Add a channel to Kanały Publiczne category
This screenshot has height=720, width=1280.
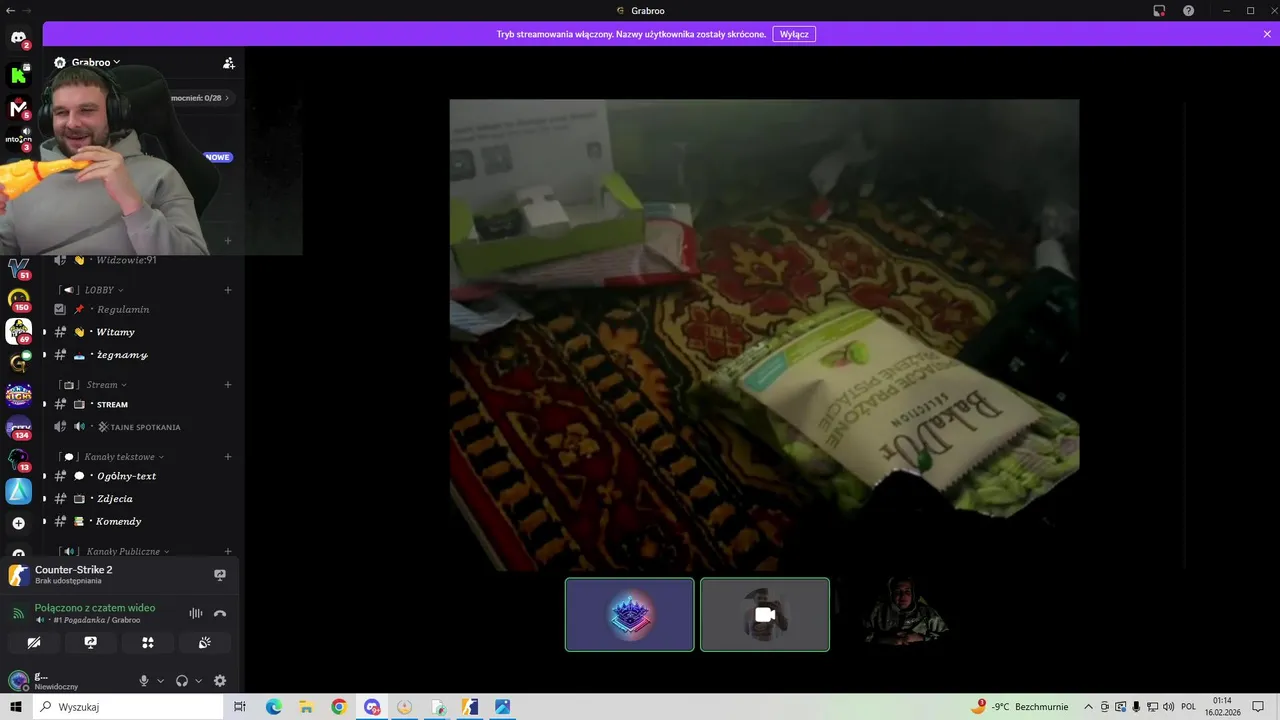click(x=228, y=551)
